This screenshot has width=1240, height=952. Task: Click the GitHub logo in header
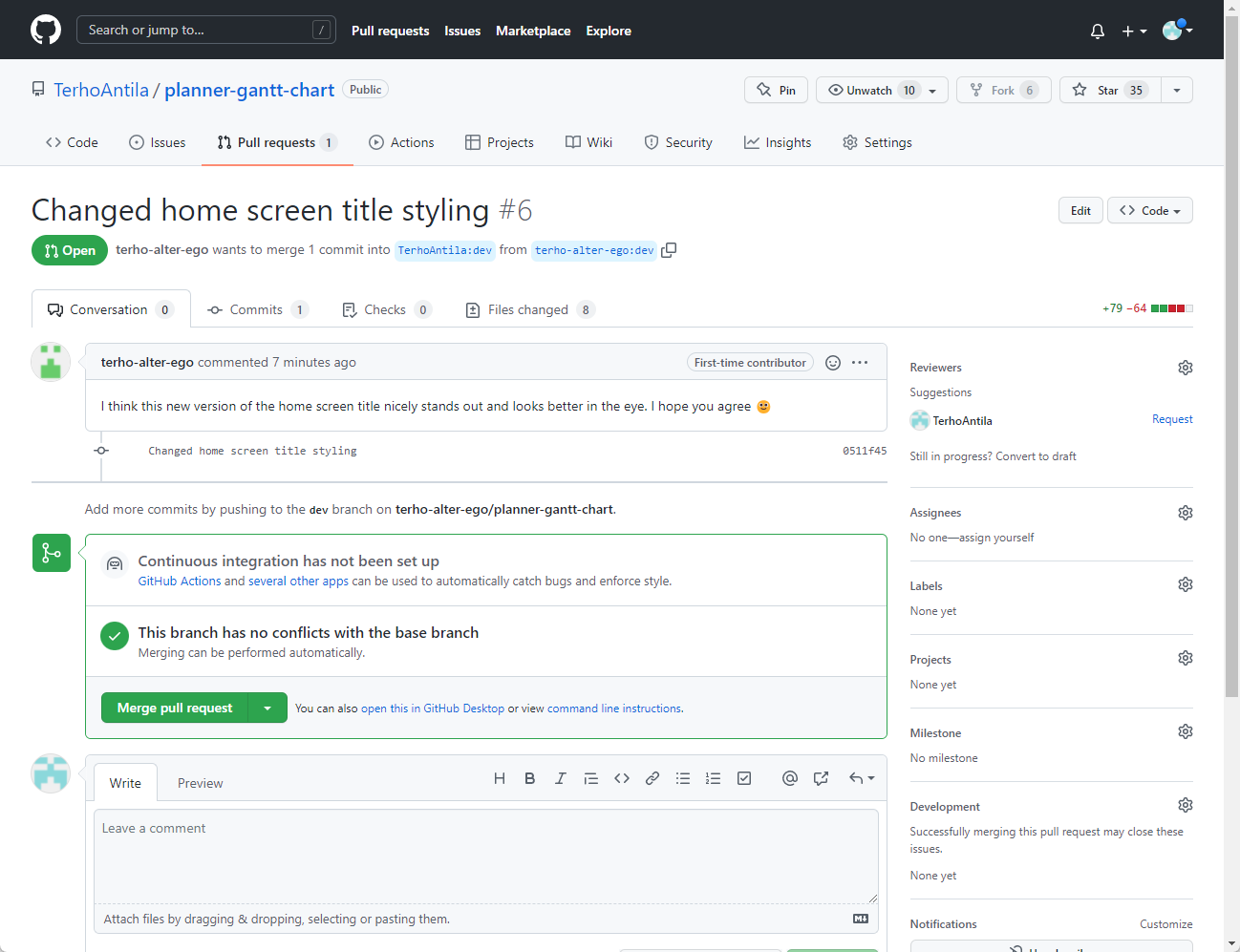click(46, 30)
